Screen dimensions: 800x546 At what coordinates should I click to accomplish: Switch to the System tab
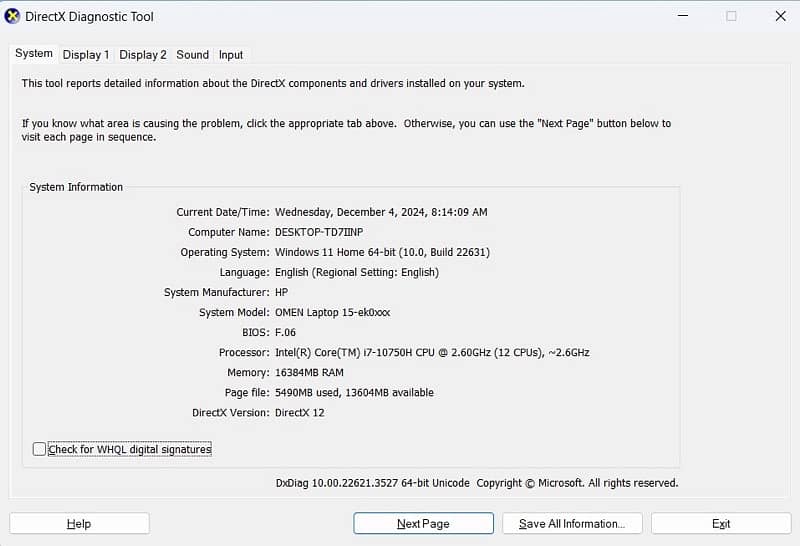point(34,54)
